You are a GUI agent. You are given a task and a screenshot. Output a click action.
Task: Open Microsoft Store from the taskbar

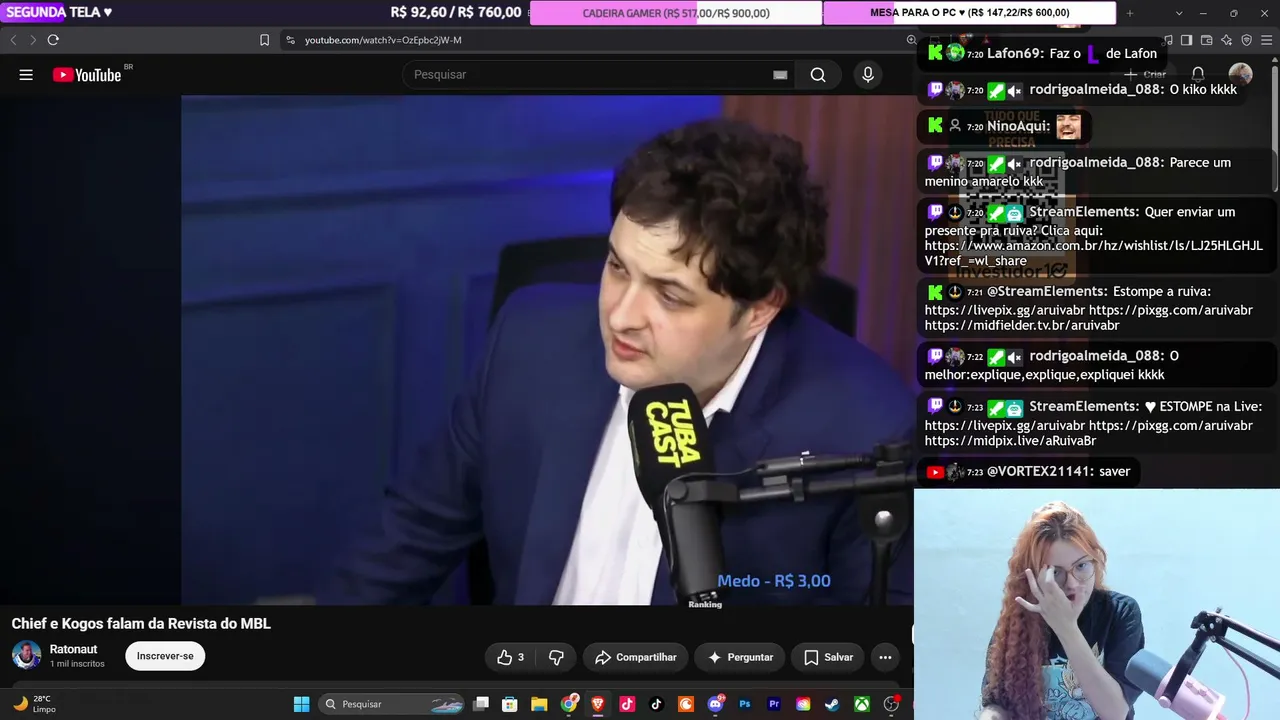pos(509,704)
